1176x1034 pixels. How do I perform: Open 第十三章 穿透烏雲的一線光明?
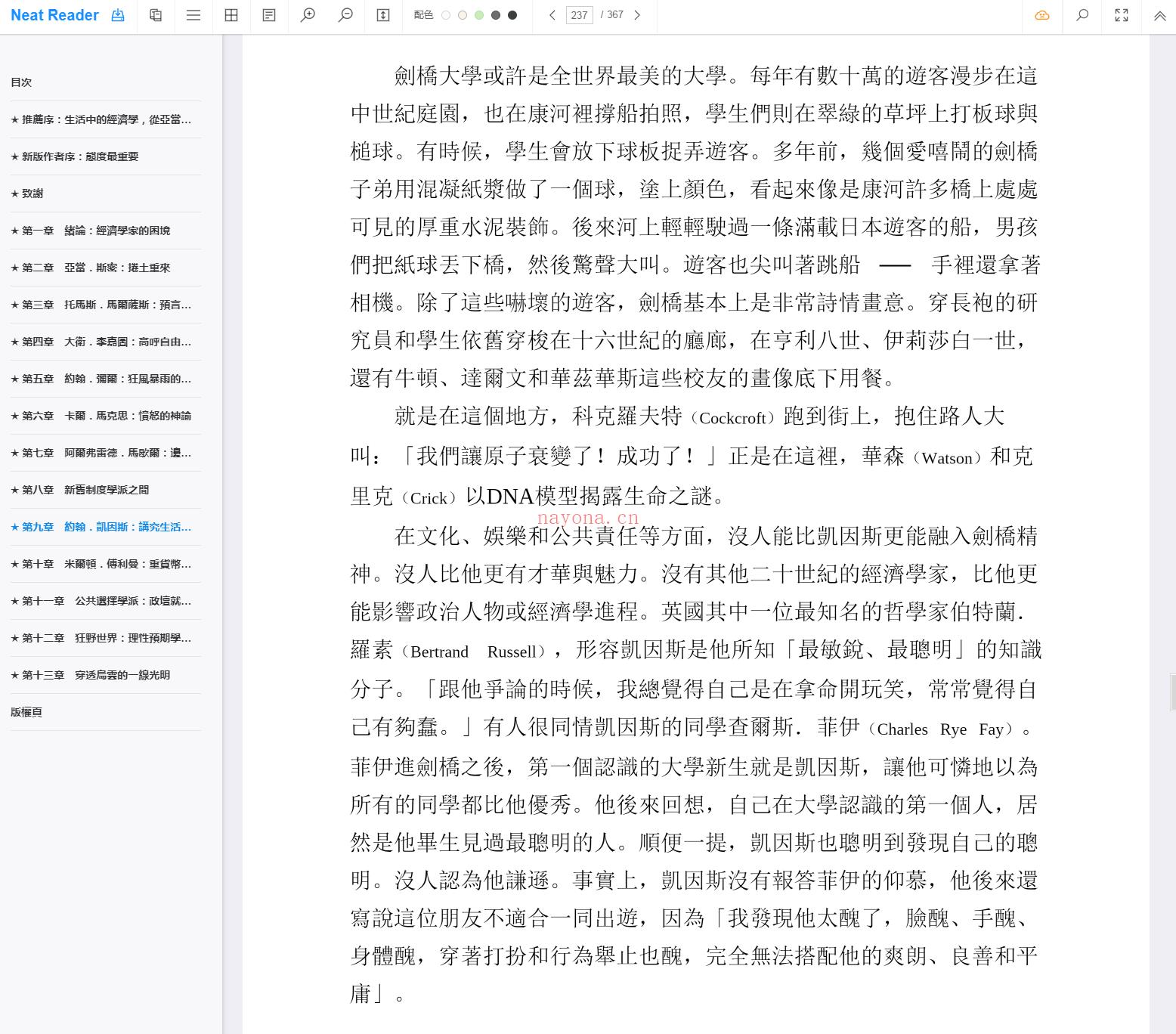point(106,675)
